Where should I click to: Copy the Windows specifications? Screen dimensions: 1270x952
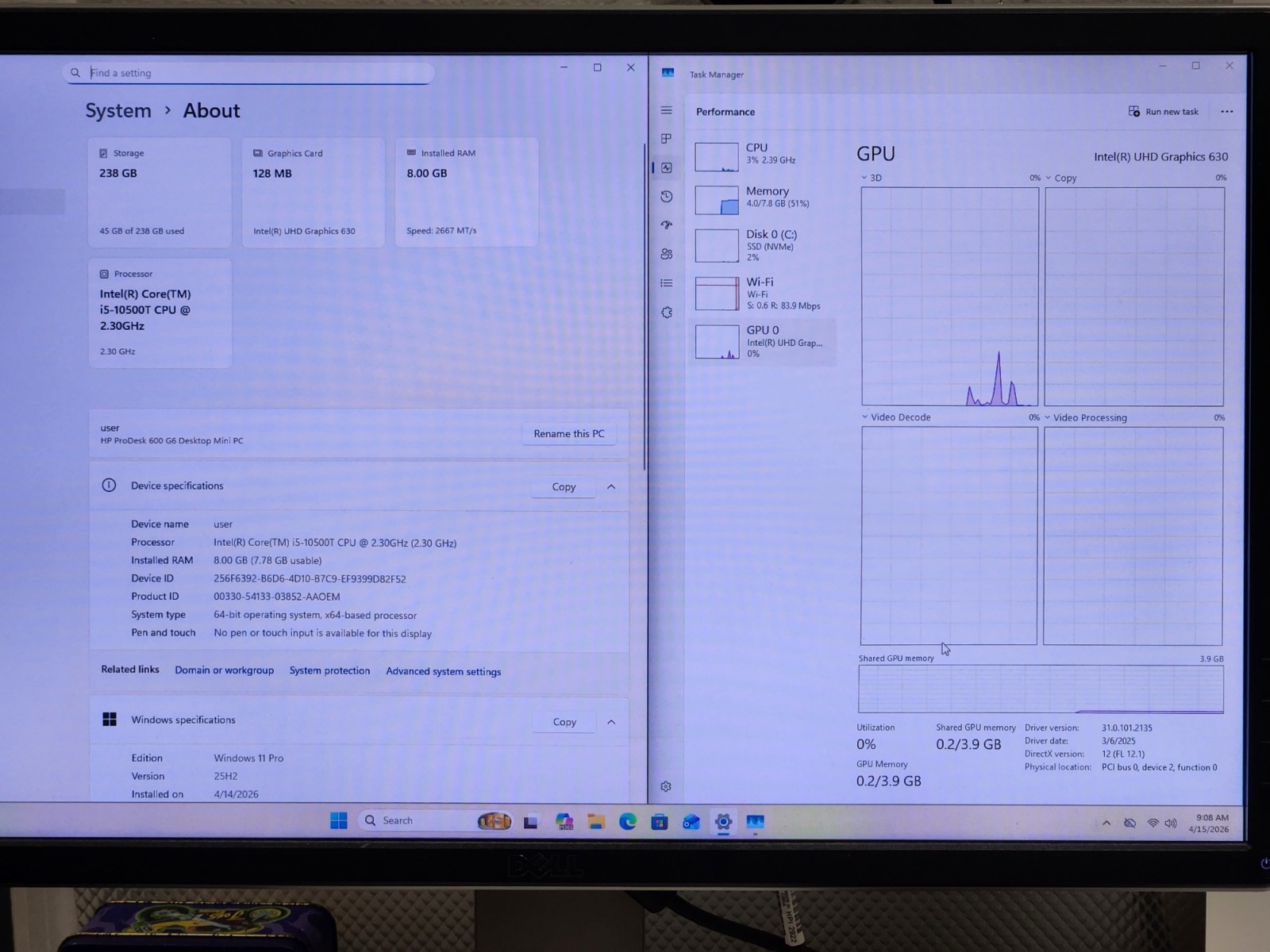[564, 722]
